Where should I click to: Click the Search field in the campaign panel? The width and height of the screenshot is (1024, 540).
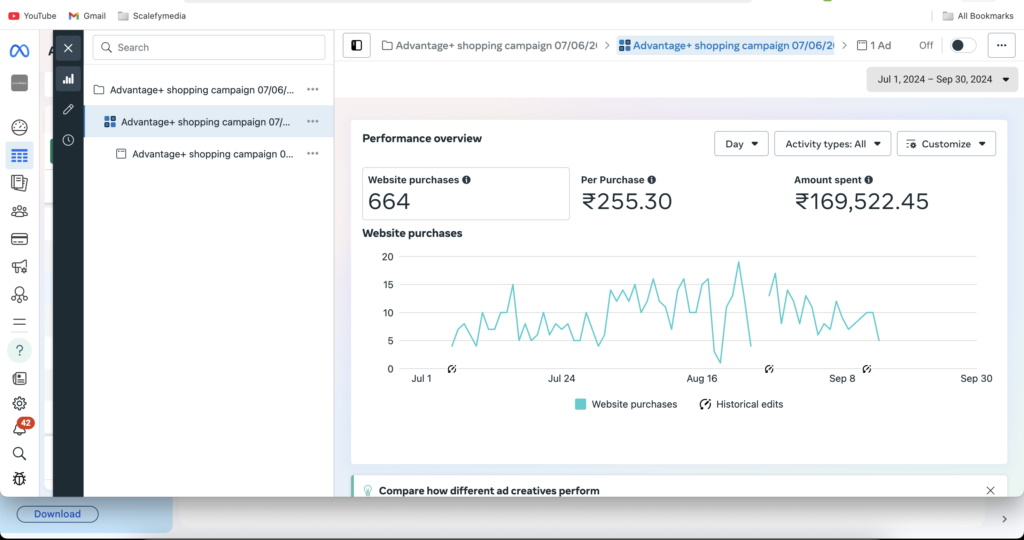click(209, 48)
